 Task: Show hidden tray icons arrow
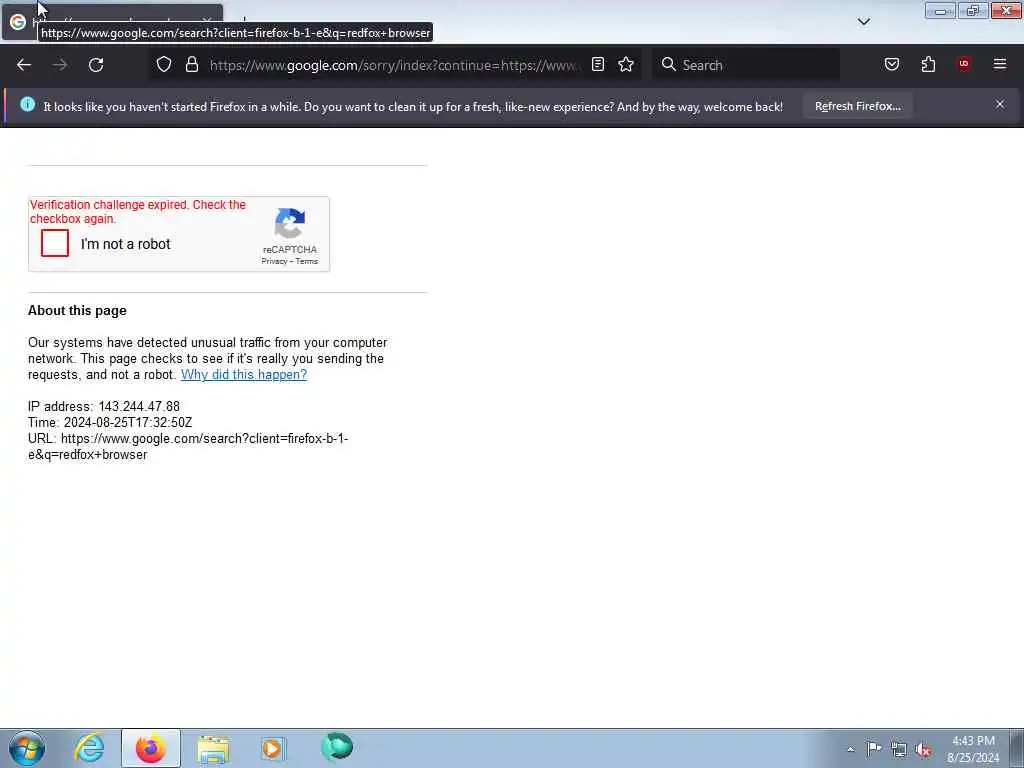tap(850, 750)
